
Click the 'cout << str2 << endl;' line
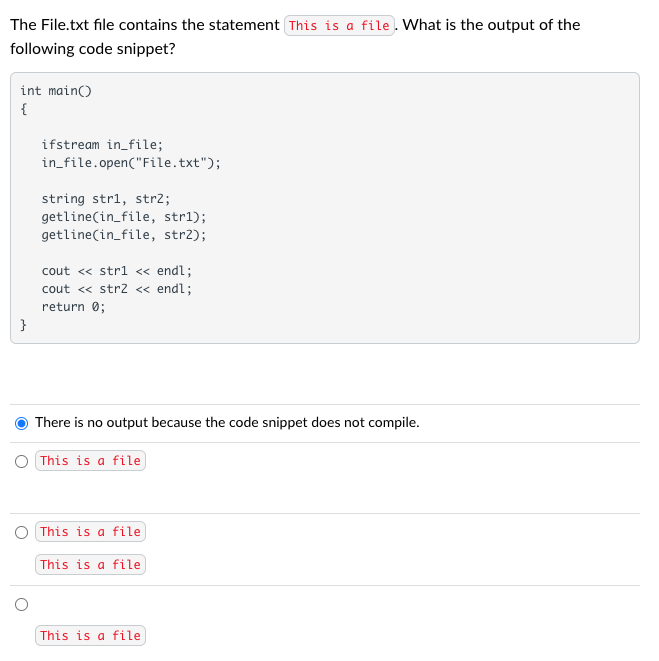117,289
